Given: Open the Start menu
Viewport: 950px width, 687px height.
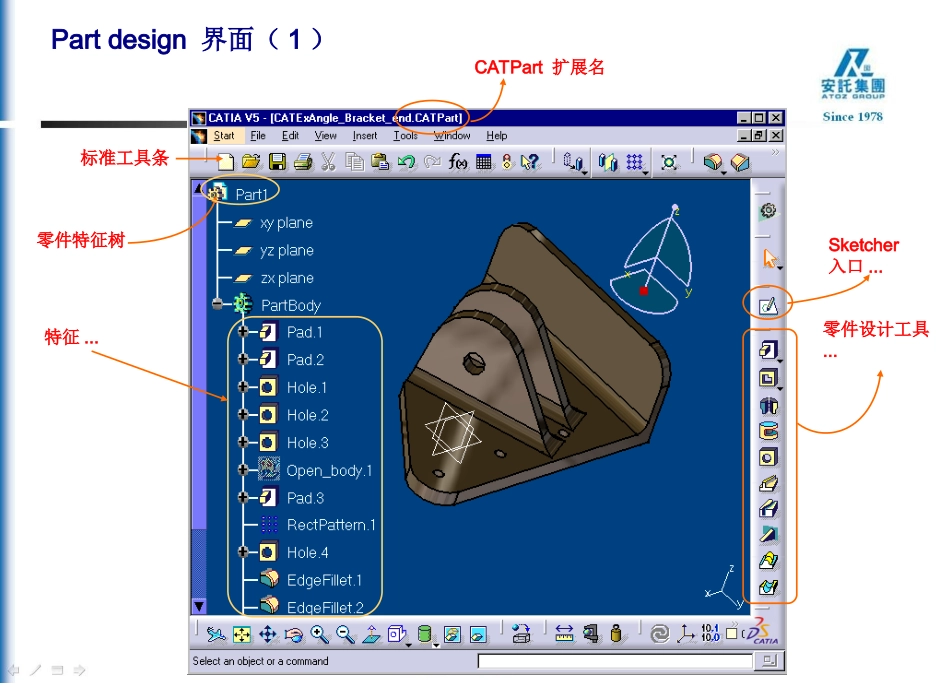Looking at the screenshot, I should pos(224,136).
